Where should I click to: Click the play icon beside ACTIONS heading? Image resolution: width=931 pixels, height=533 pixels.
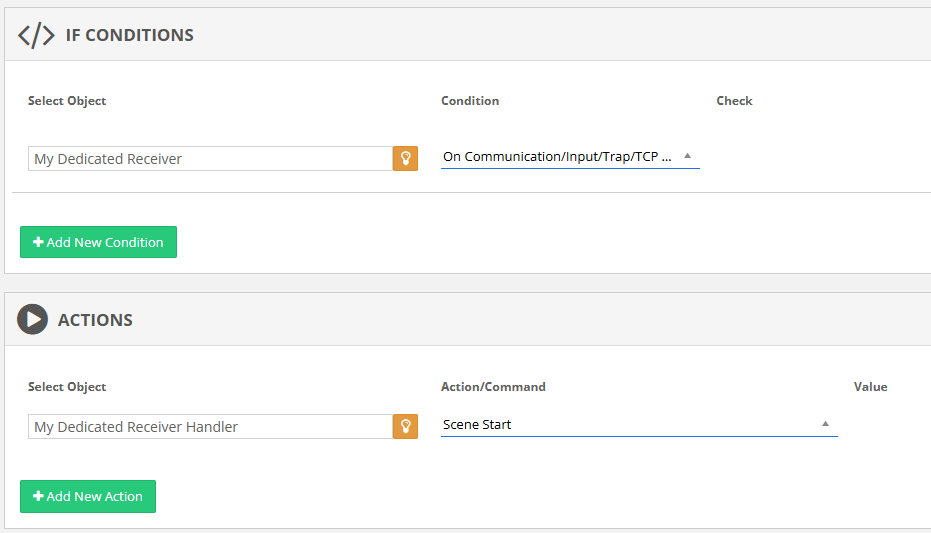pyautogui.click(x=33, y=320)
